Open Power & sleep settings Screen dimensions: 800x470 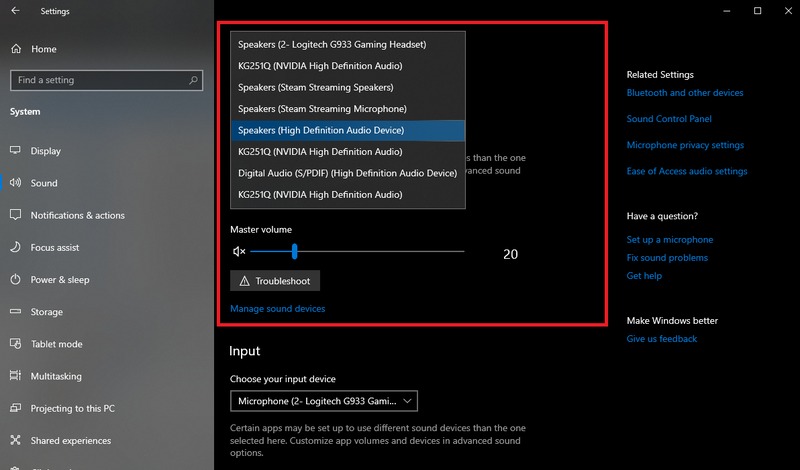click(59, 280)
